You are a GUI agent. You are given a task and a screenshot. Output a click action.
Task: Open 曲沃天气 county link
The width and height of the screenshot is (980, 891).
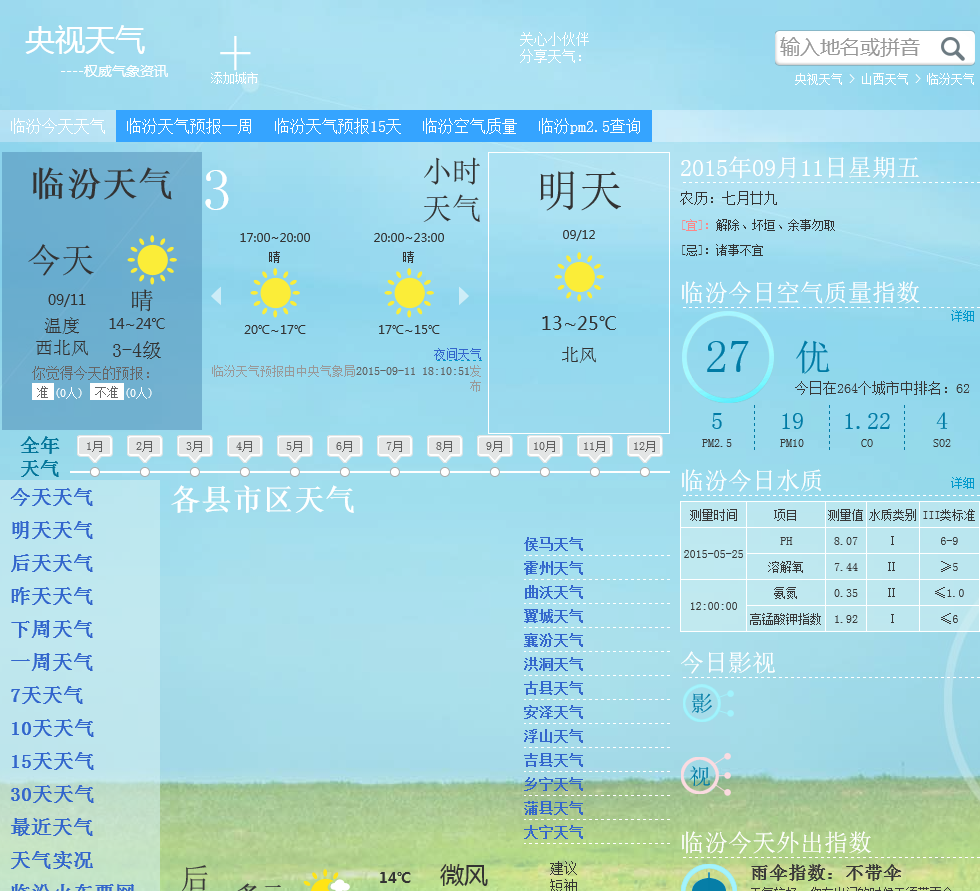[554, 592]
